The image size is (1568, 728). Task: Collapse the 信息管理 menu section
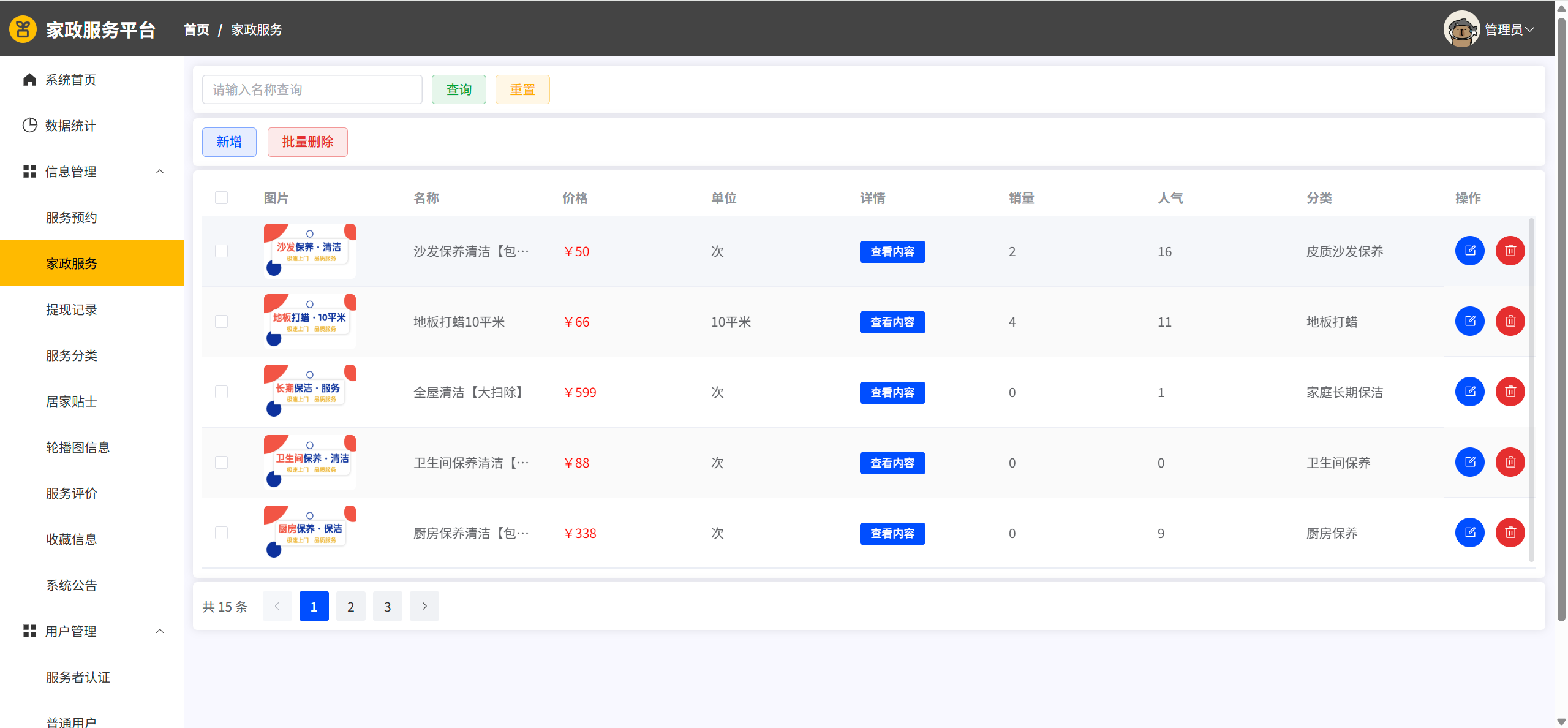160,172
